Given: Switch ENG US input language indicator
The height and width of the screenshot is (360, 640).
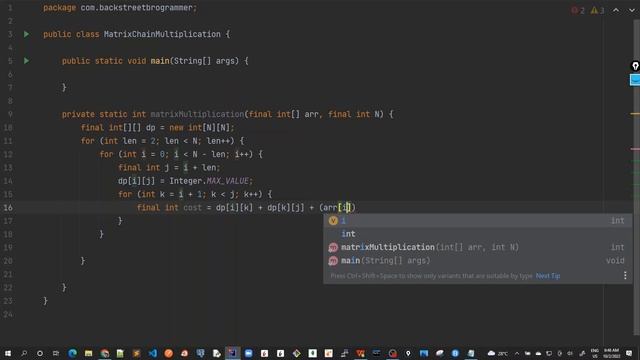Looking at the screenshot, I should 595,353.
